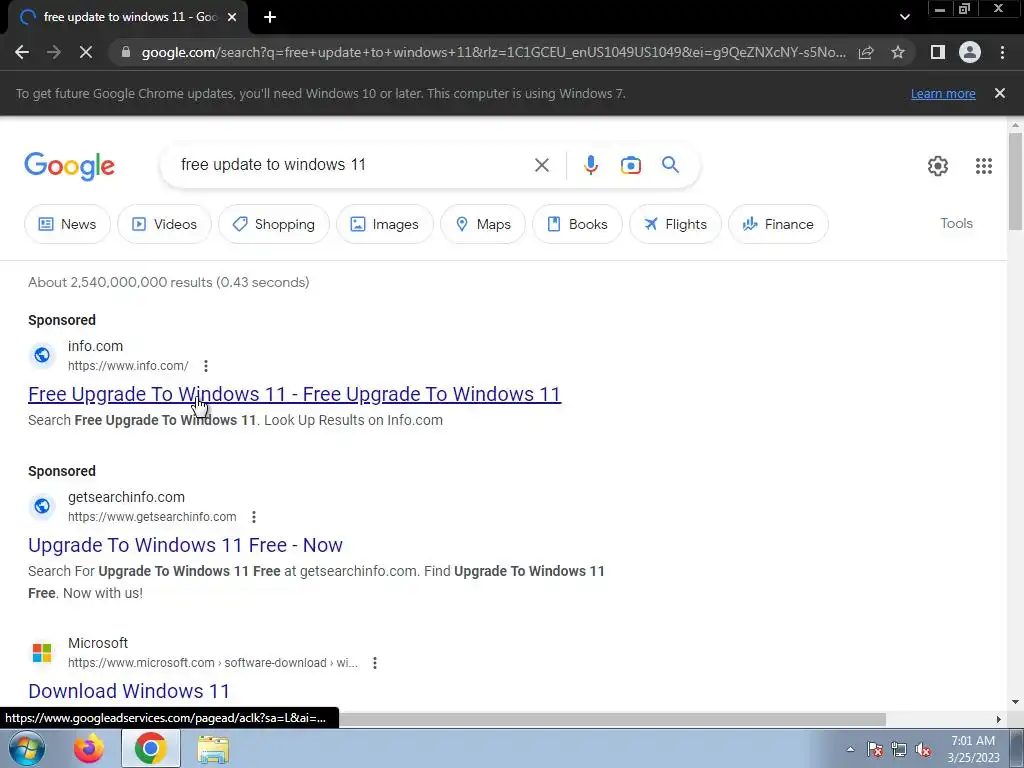
Task: Open the Chrome profile avatar
Action: click(x=970, y=52)
